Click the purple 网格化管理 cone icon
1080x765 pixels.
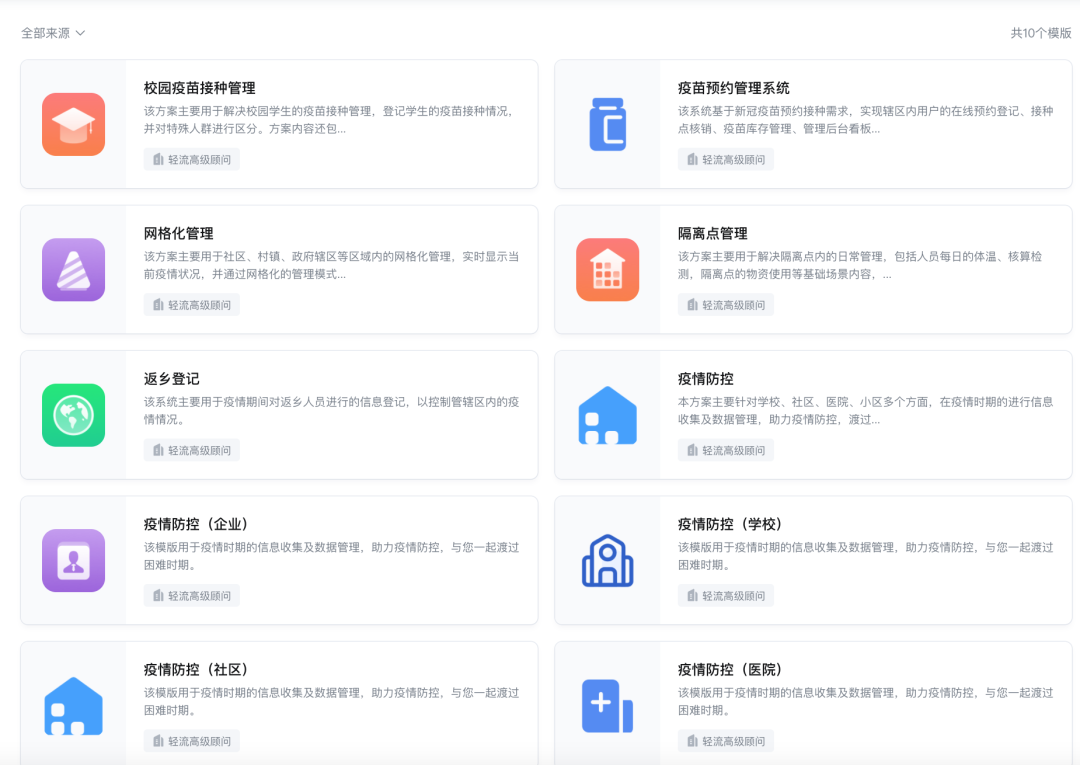pos(73,269)
